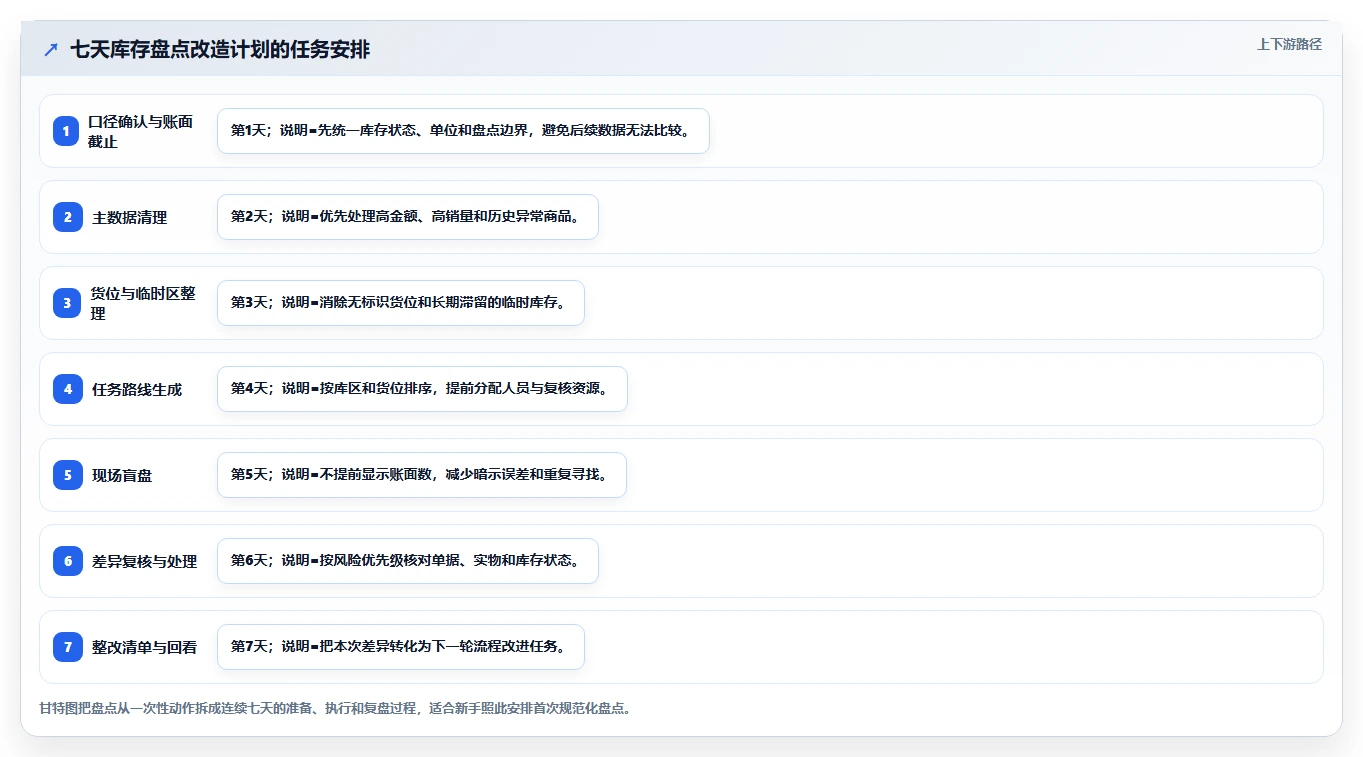Click the title 七天库存盘点改造计划的任务安排
1363x757 pixels.
(220, 49)
